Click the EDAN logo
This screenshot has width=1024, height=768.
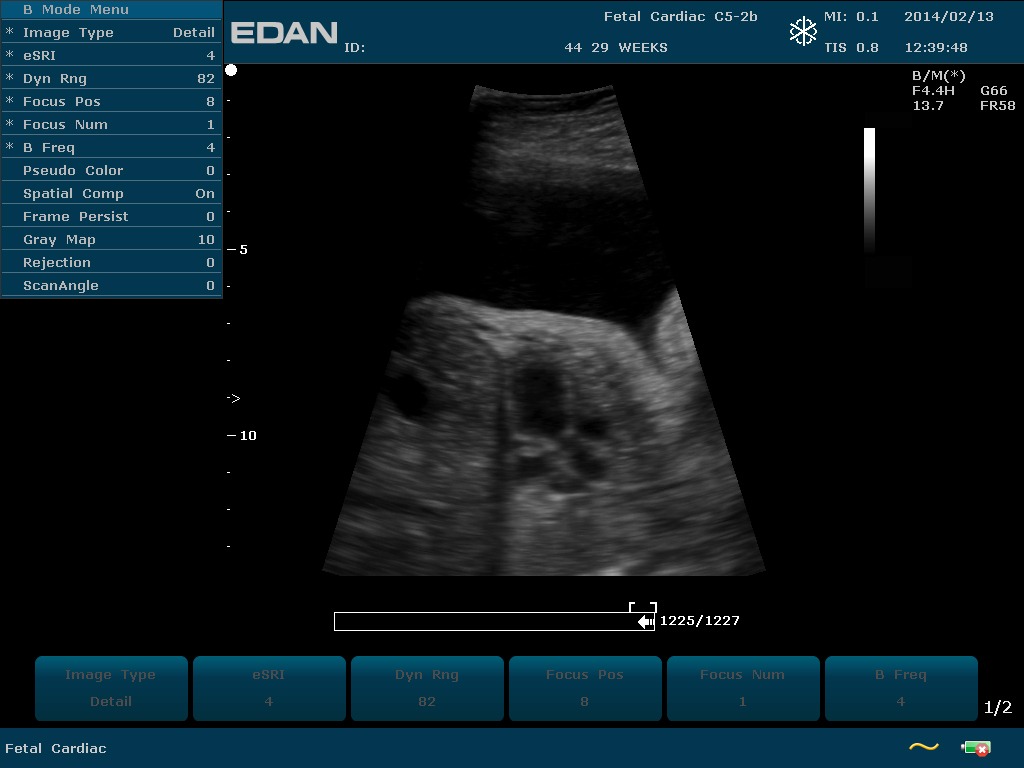[284, 33]
